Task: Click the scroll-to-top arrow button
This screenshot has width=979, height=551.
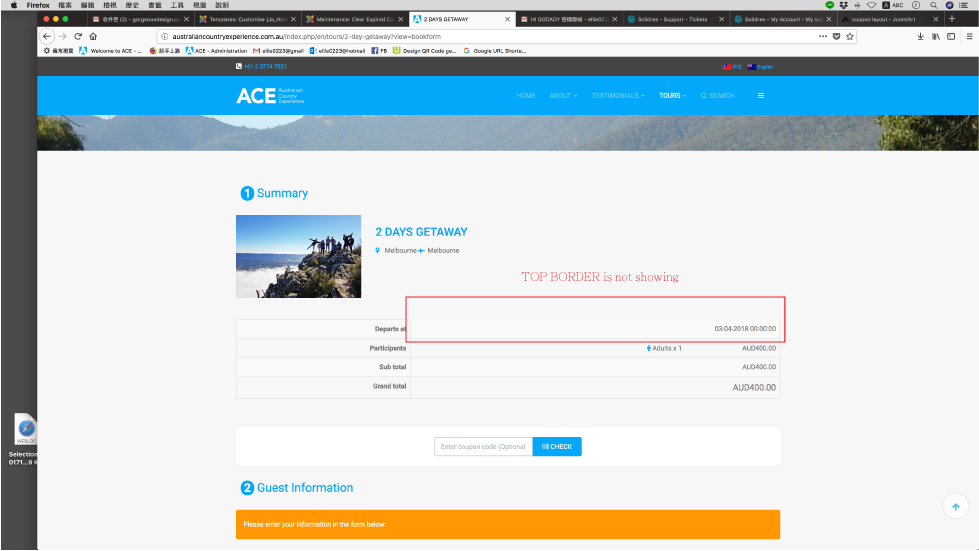Action: [x=955, y=507]
